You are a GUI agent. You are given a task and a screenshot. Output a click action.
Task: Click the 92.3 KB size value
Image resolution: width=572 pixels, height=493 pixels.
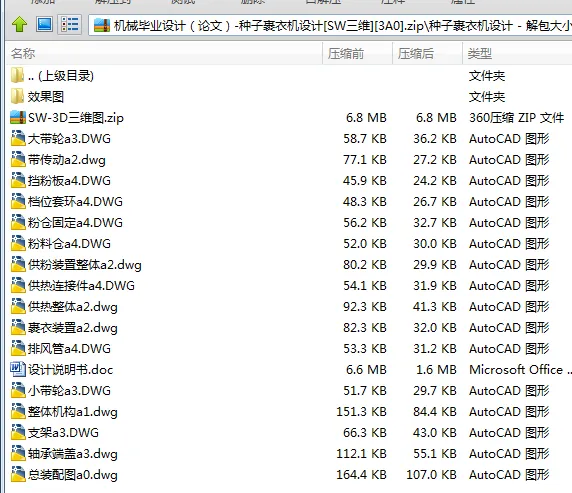(365, 307)
